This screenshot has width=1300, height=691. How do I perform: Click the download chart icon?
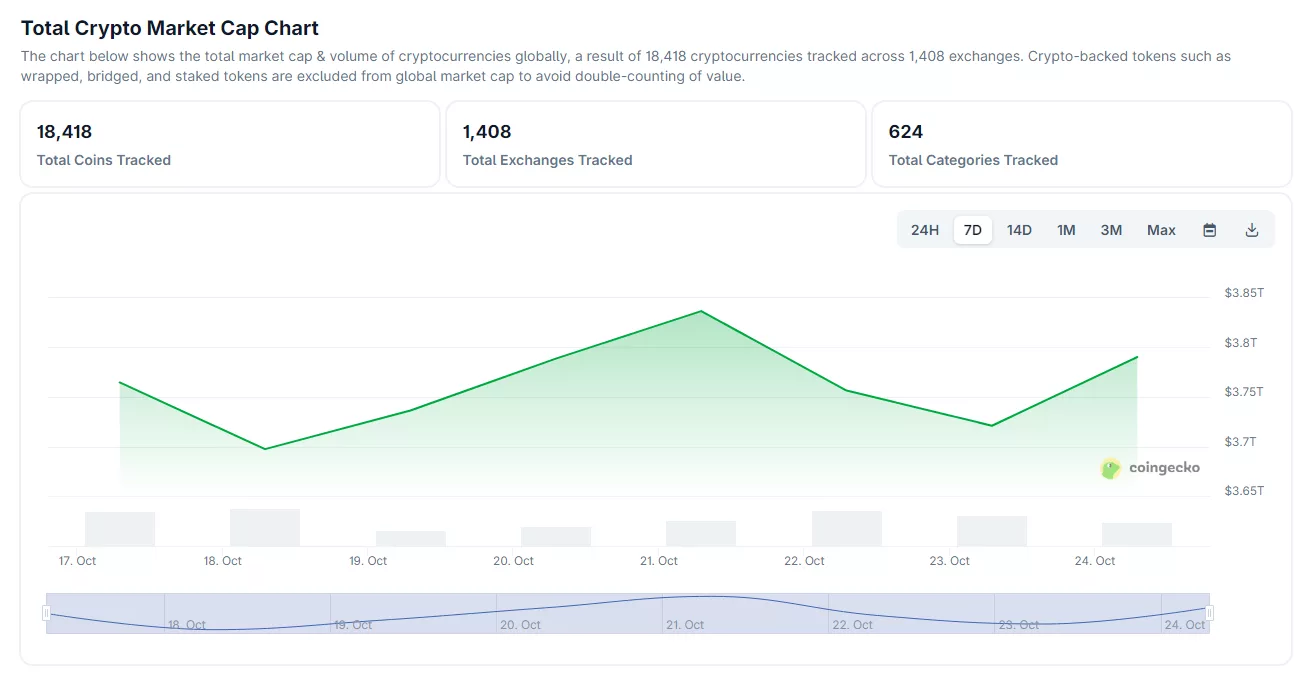(1251, 230)
